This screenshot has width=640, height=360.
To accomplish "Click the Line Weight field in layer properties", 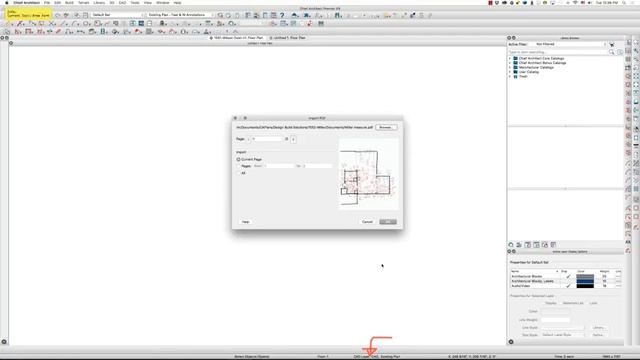I will point(556,320).
